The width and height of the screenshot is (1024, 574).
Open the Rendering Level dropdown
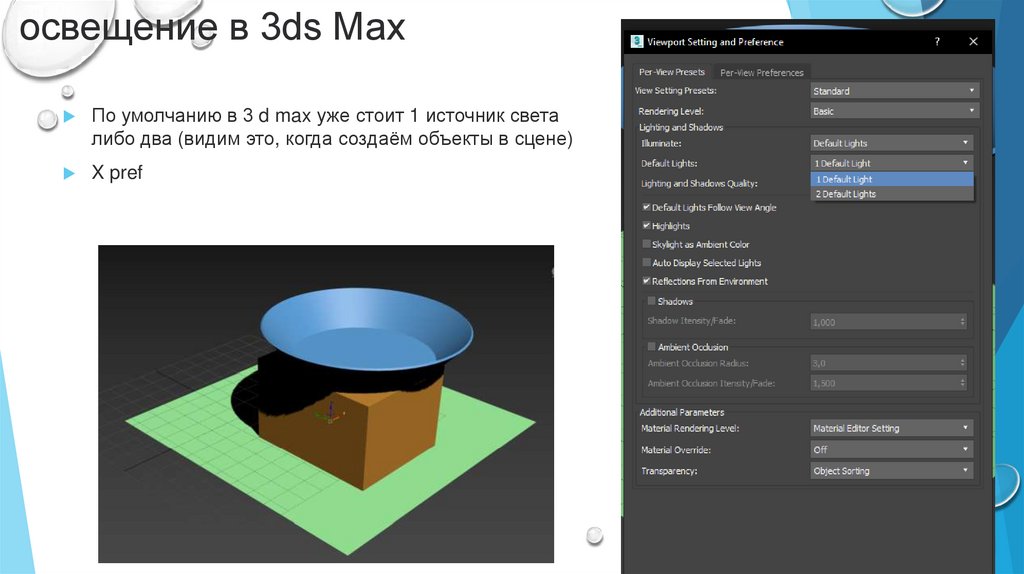tap(893, 111)
